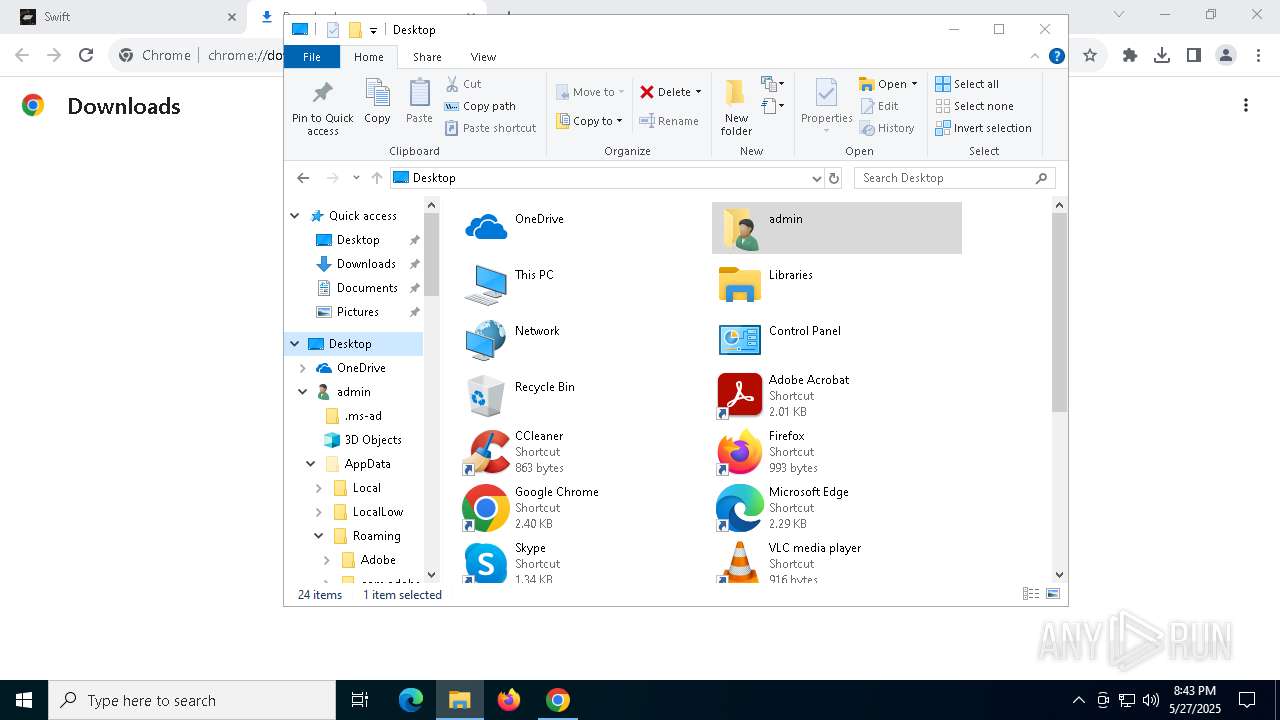Image resolution: width=1280 pixels, height=720 pixels.
Task: Click Invert selection in ribbon
Action: pos(983,128)
